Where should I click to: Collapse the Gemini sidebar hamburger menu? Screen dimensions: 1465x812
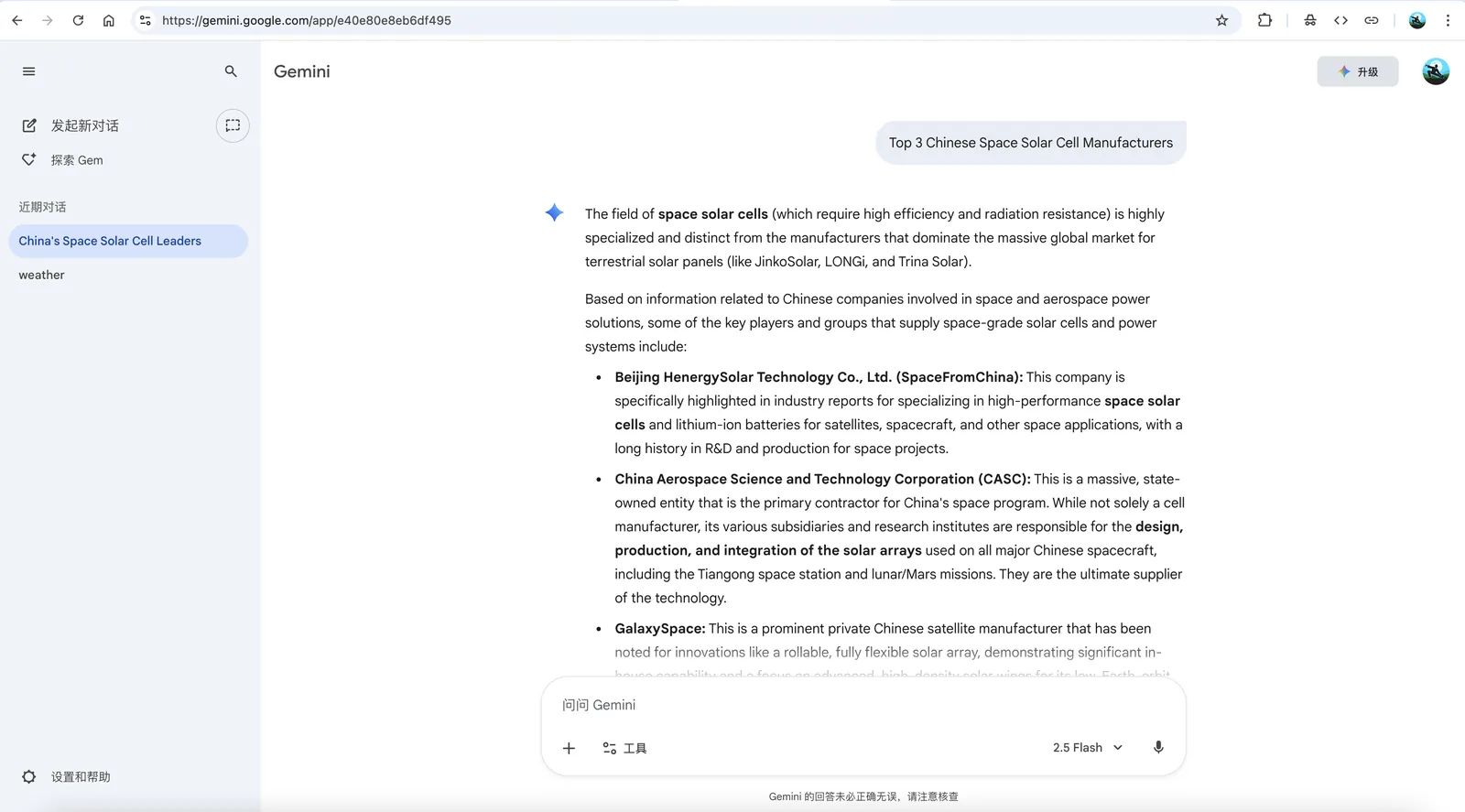pyautogui.click(x=29, y=71)
